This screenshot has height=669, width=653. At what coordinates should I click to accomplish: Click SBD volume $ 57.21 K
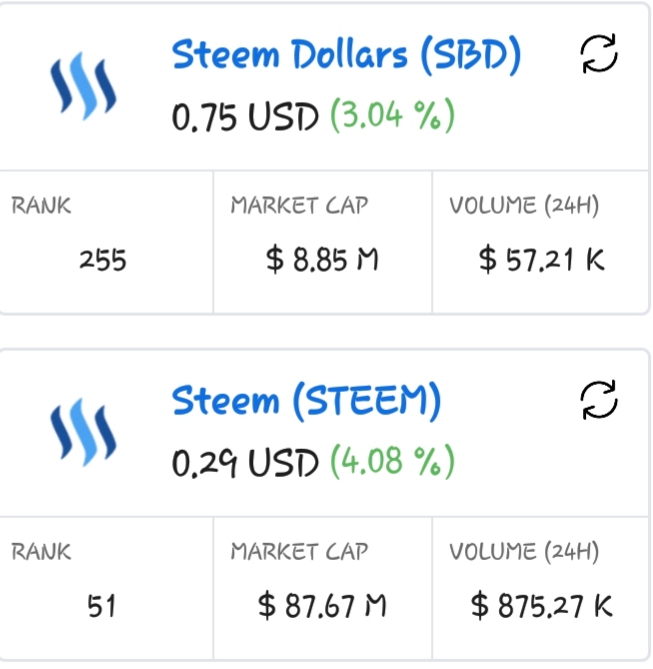(542, 259)
